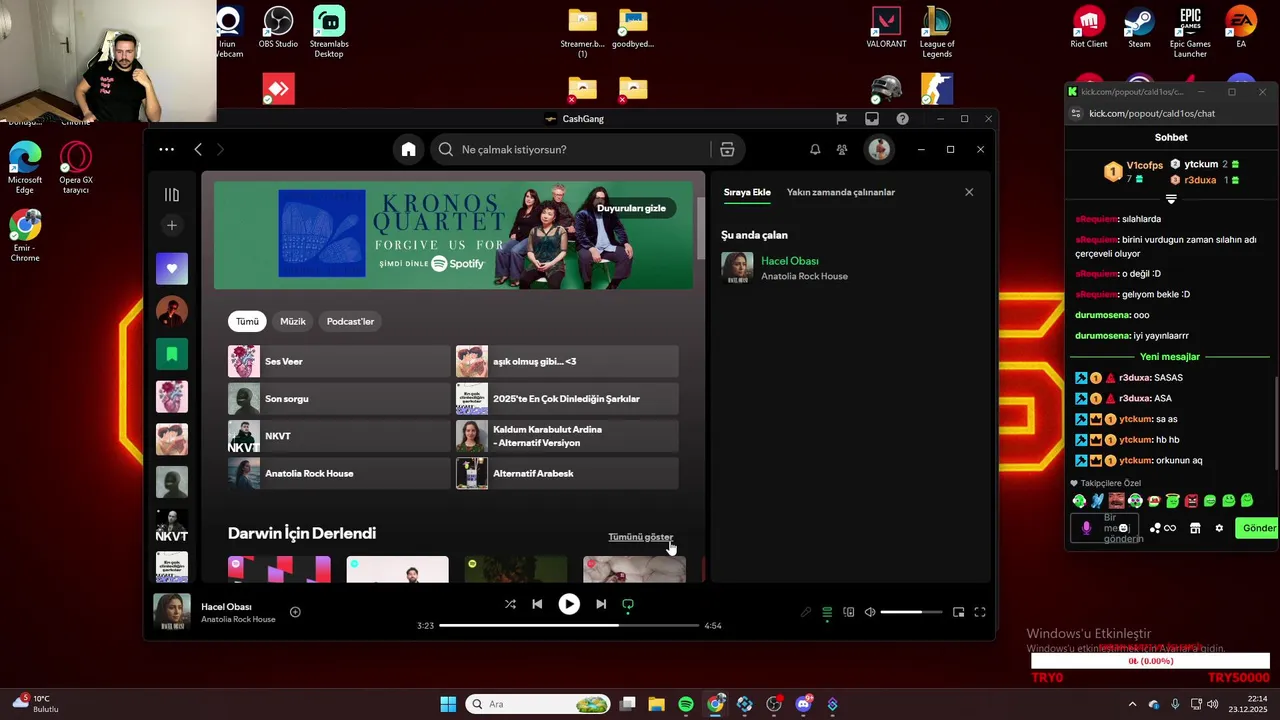1280x720 pixels.
Task: Click the Yeni mesajlar divider in chat
Action: 1170,357
